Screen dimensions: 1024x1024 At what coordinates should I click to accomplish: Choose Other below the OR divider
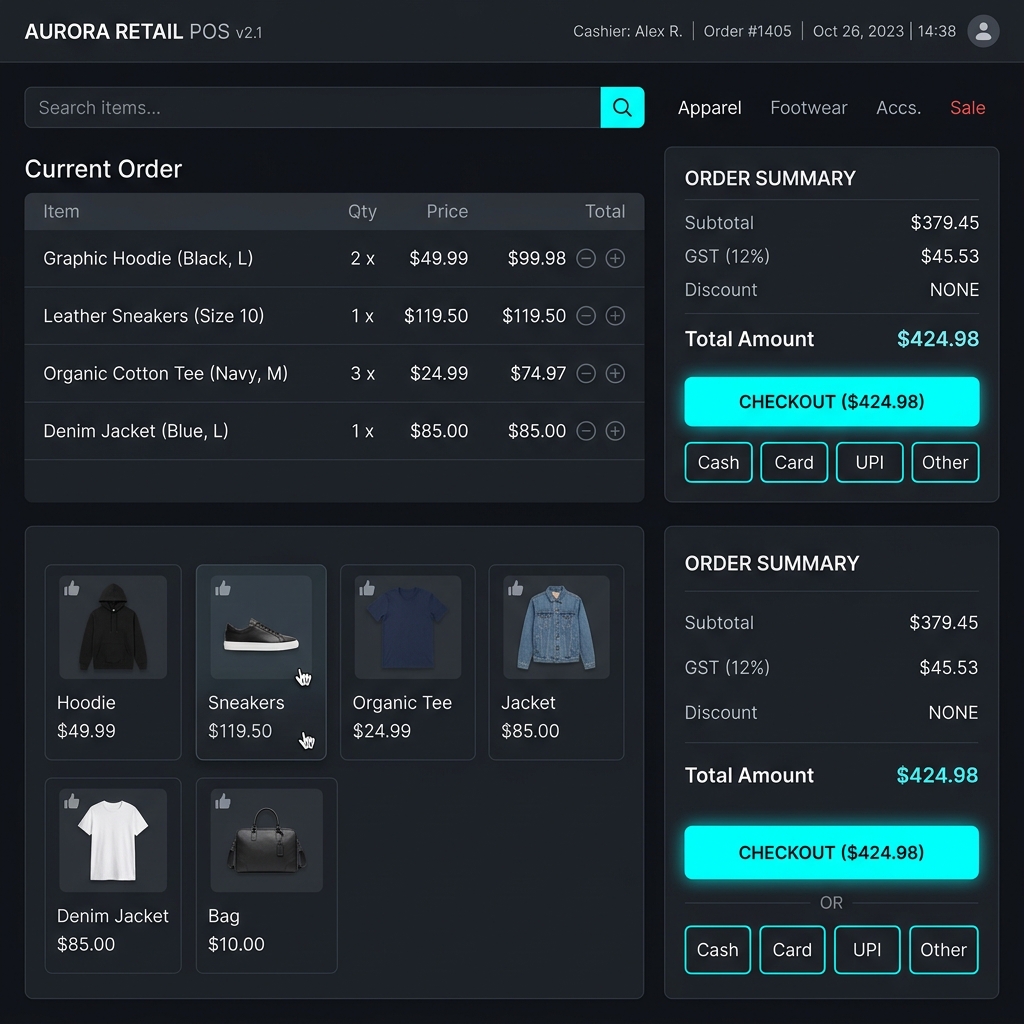point(944,950)
